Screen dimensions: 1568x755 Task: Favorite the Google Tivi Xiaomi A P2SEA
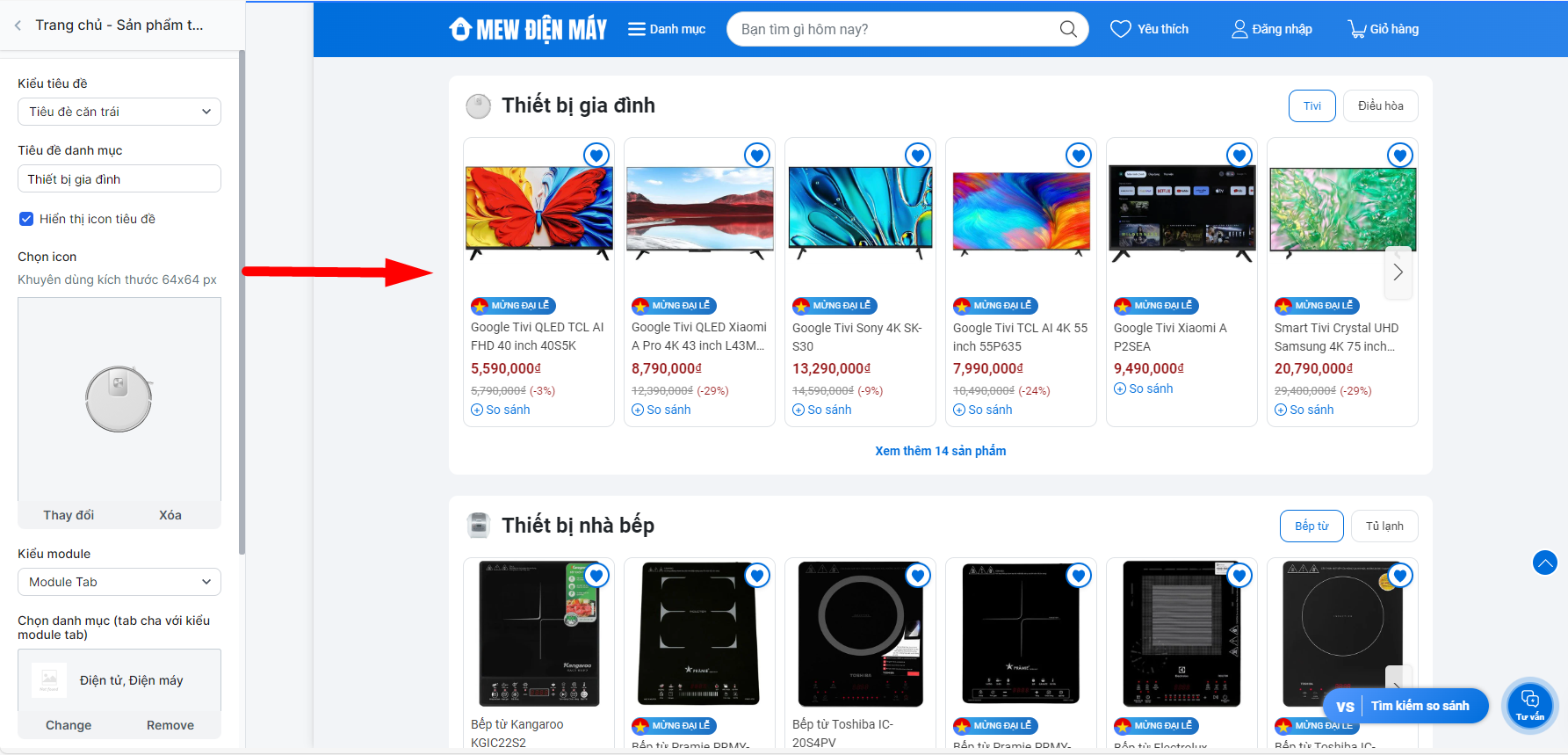1239,156
